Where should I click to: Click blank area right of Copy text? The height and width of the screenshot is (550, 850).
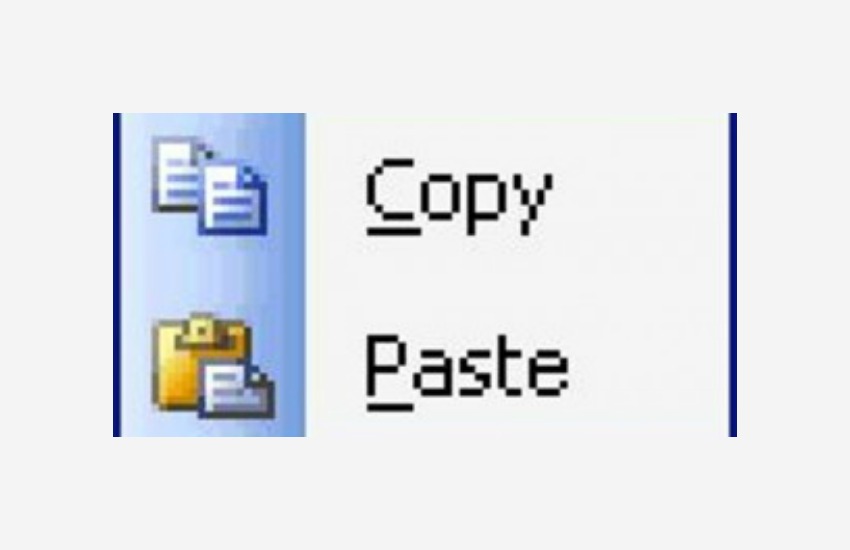click(640, 195)
